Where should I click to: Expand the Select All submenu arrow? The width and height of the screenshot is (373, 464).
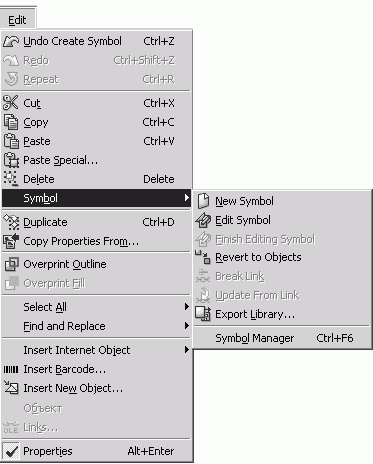click(x=187, y=307)
